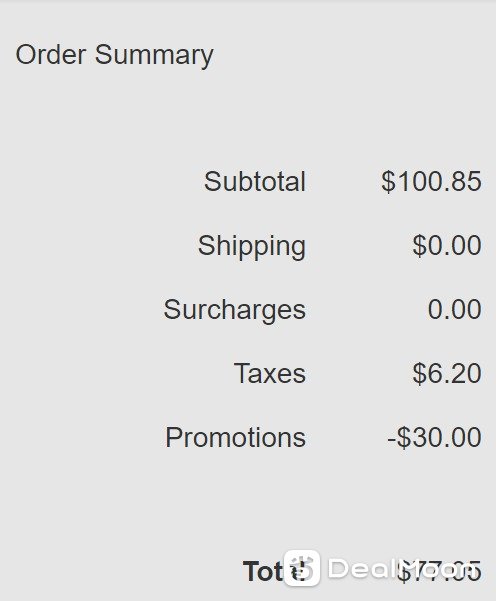Select the Taxes label
The height and width of the screenshot is (601, 496).
pyautogui.click(x=270, y=373)
